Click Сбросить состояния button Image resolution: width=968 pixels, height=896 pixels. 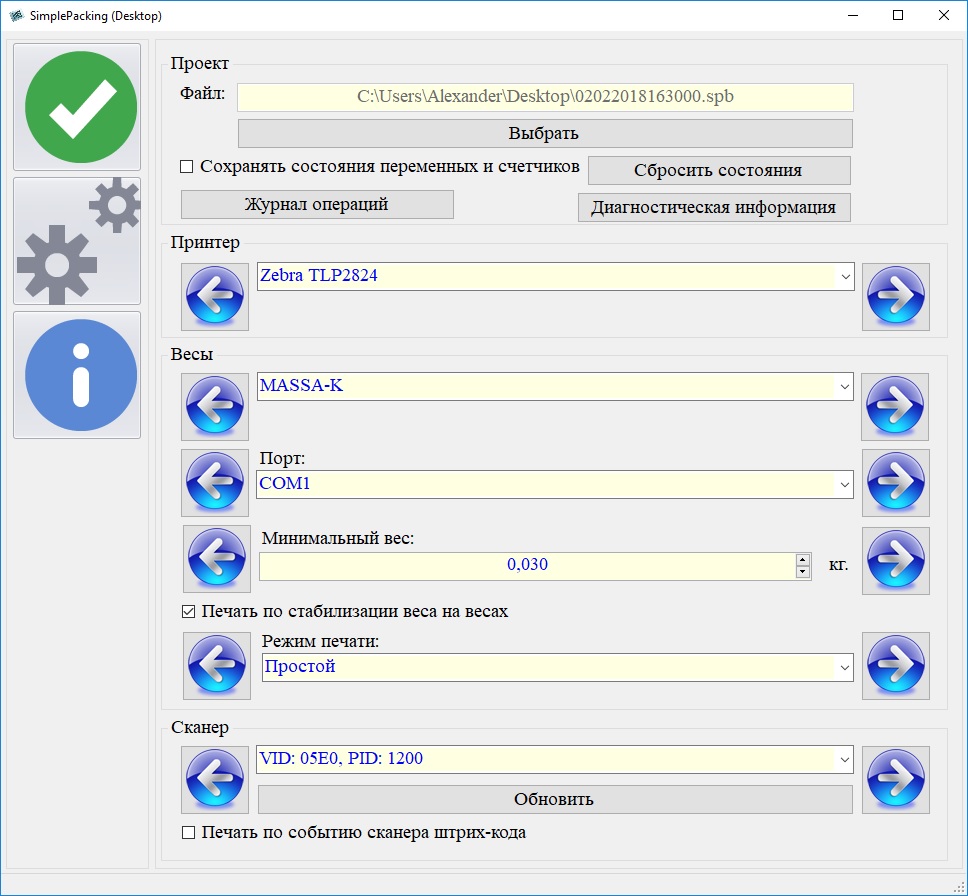tap(719, 170)
